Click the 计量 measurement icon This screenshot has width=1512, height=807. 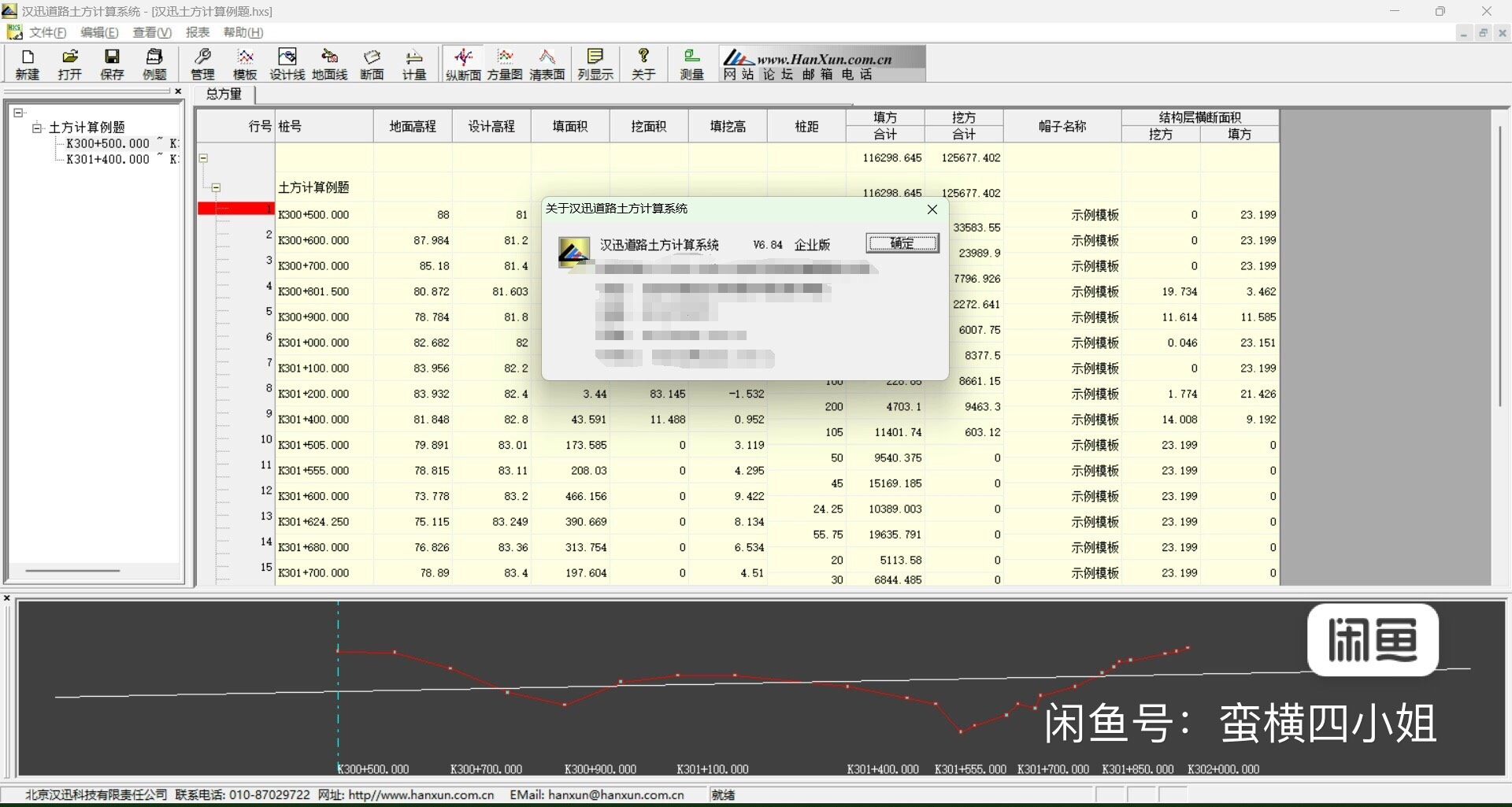[414, 64]
